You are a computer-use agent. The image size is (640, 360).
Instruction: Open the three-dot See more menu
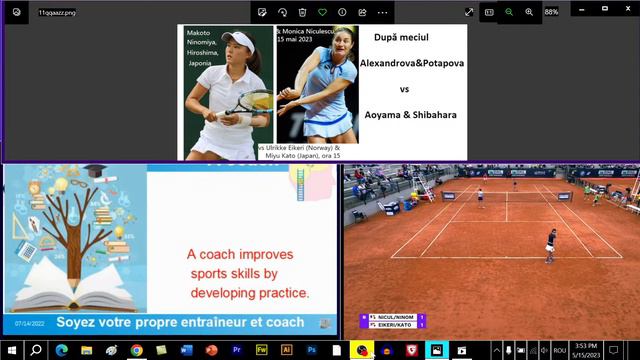pos(382,13)
